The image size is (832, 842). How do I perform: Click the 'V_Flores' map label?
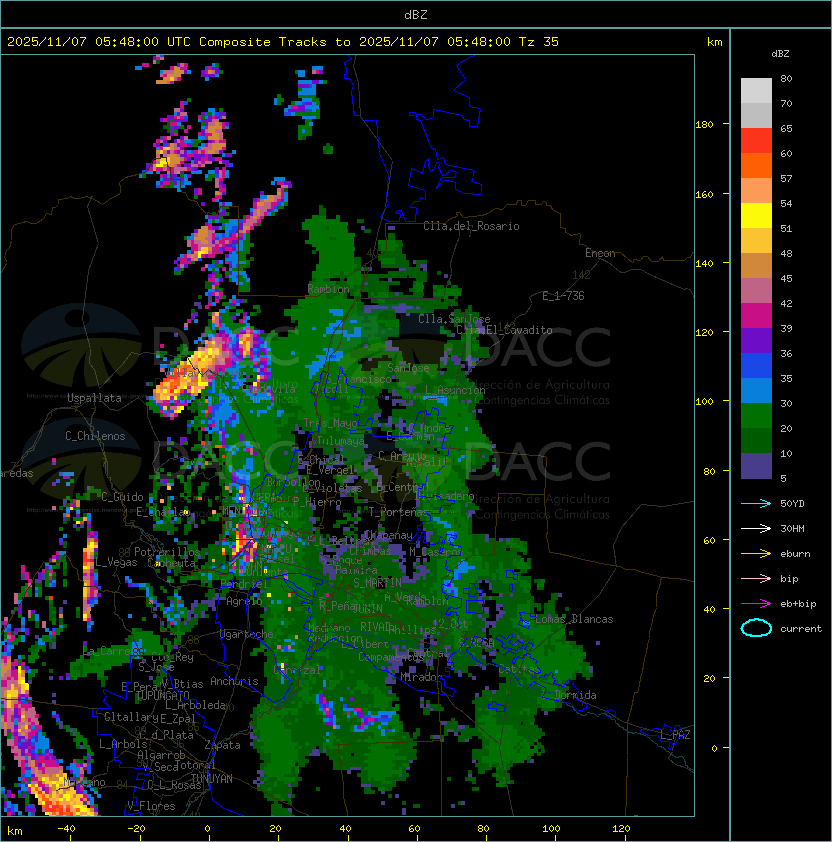coord(151,806)
